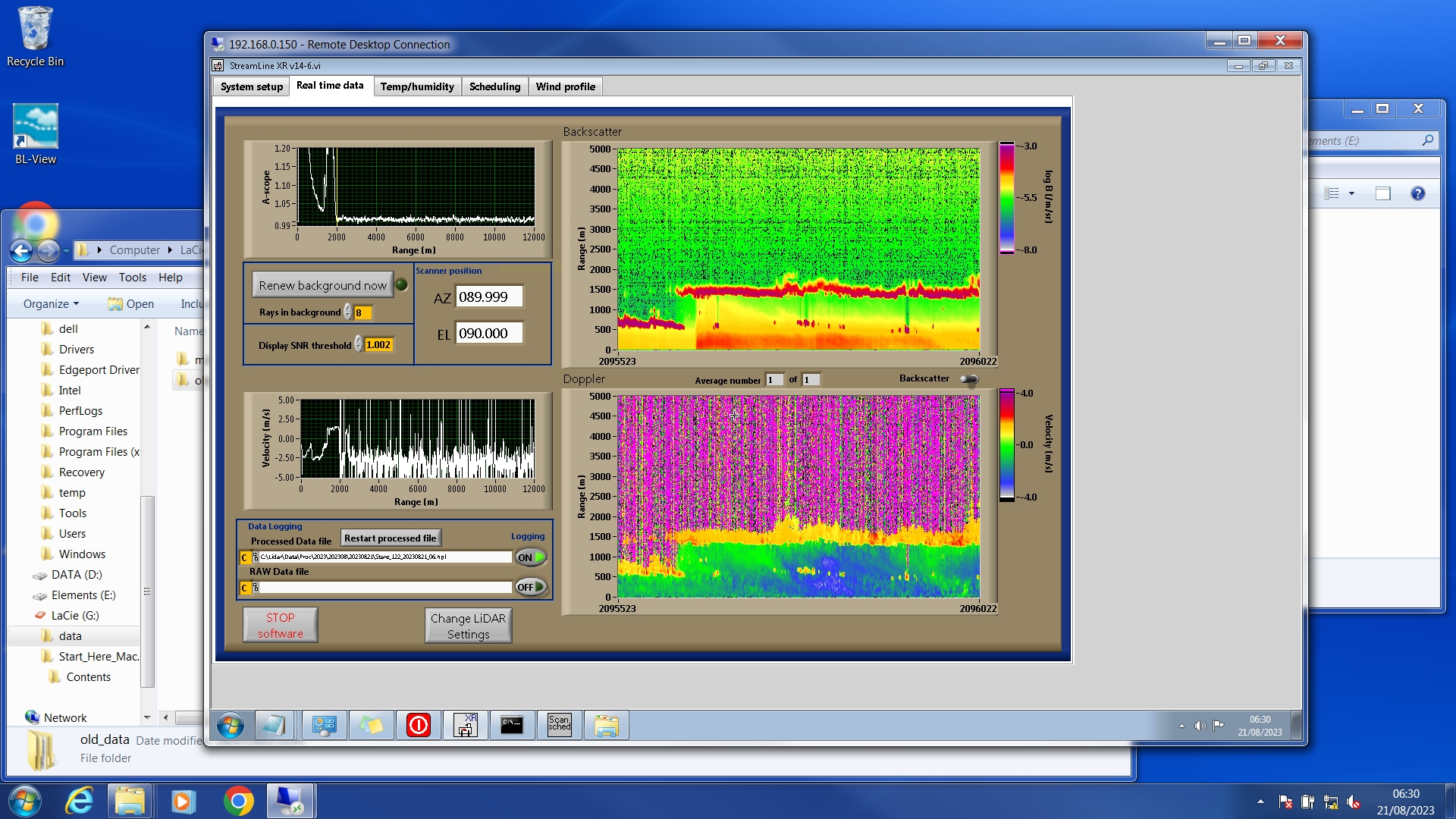
Task: Switch to the Wind profile tab
Action: tap(565, 86)
